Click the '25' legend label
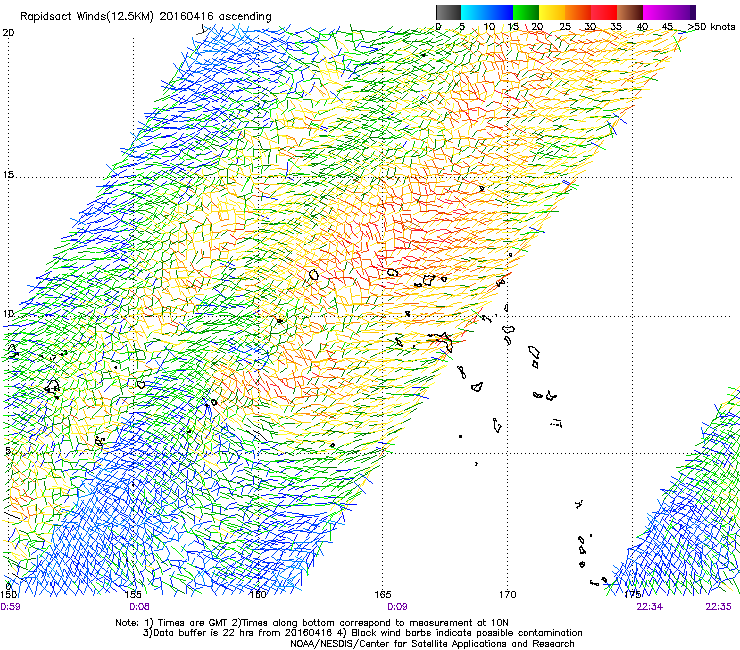Screen dimensions: 740x650 point(565,27)
